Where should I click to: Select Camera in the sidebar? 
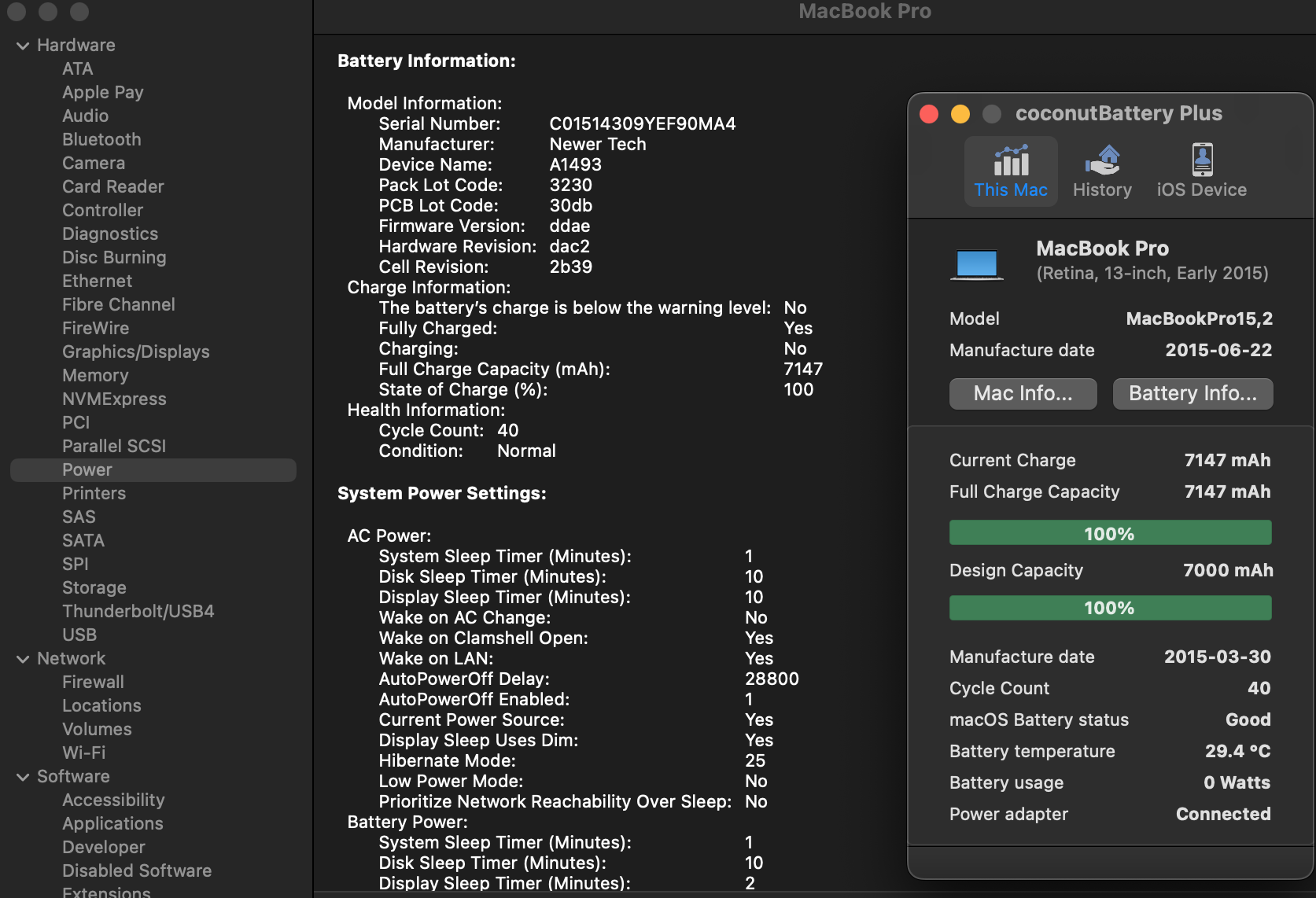94,164
